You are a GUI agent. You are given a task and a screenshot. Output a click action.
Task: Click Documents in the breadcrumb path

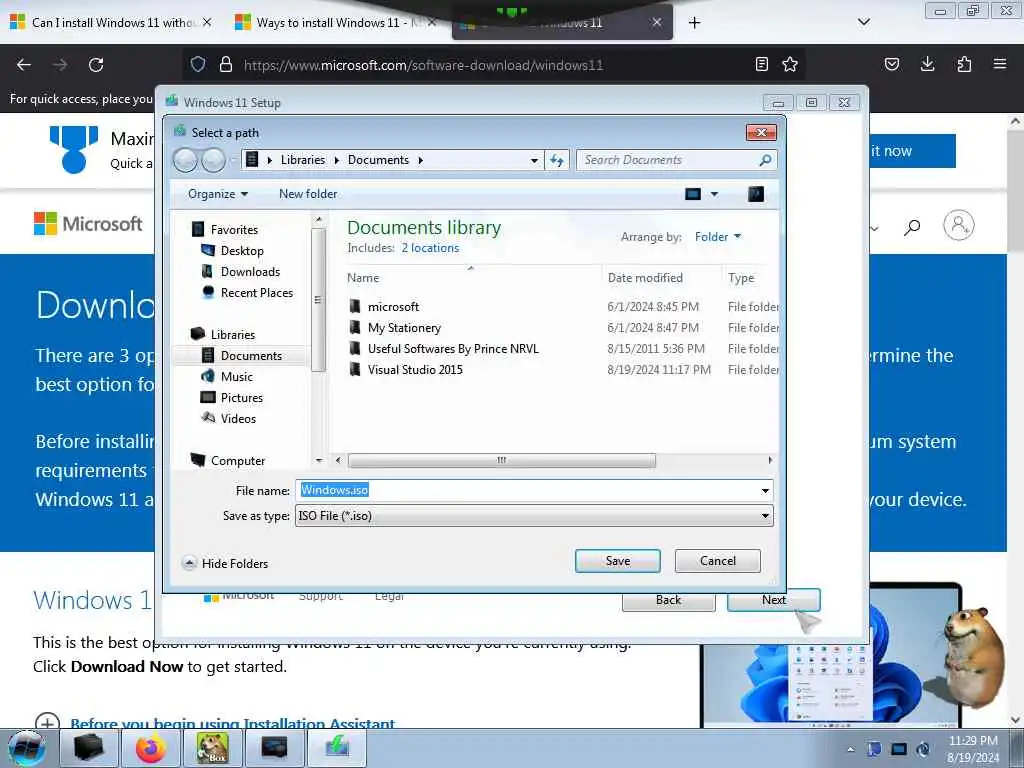378,160
